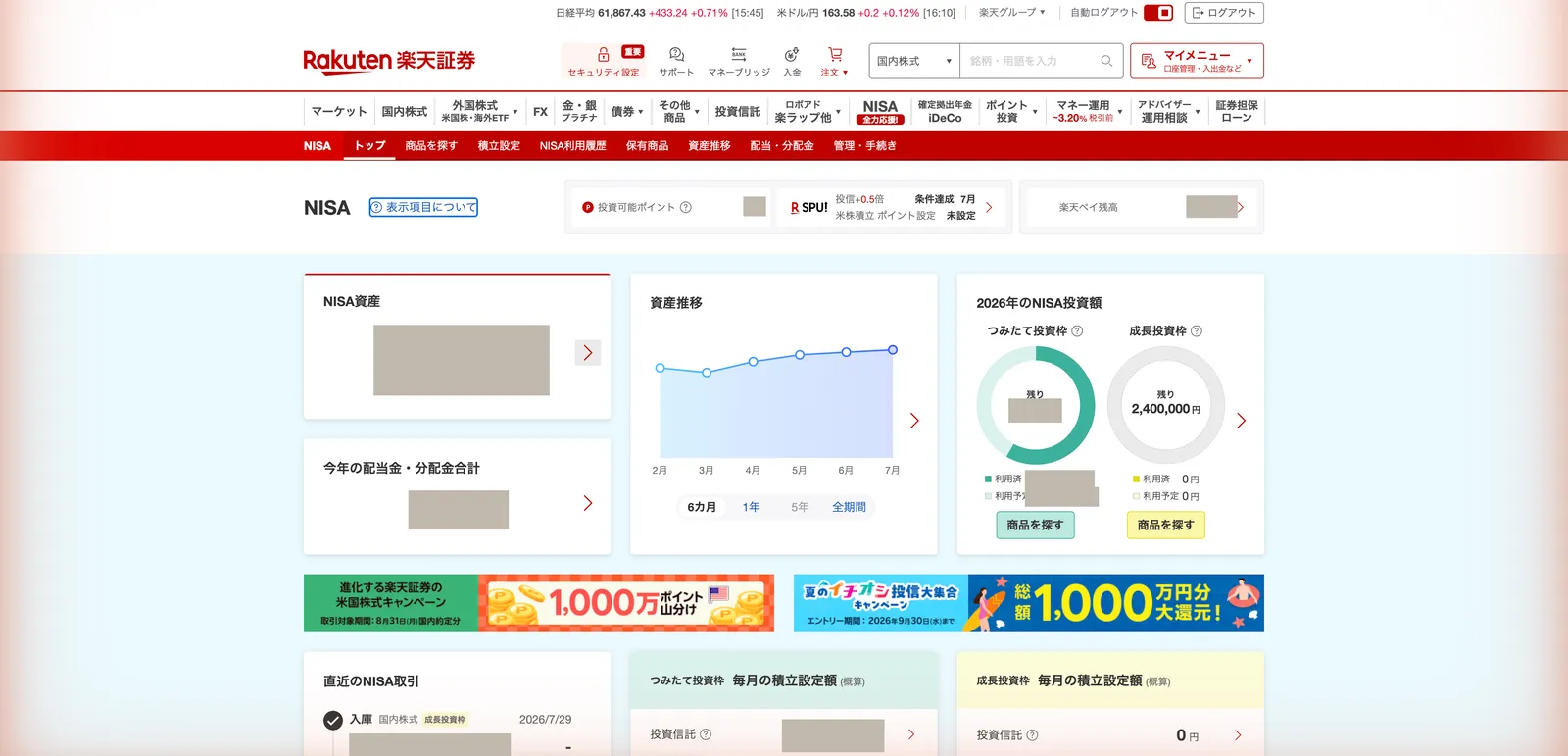Expand the 楽天グループ dropdown

(1012, 13)
